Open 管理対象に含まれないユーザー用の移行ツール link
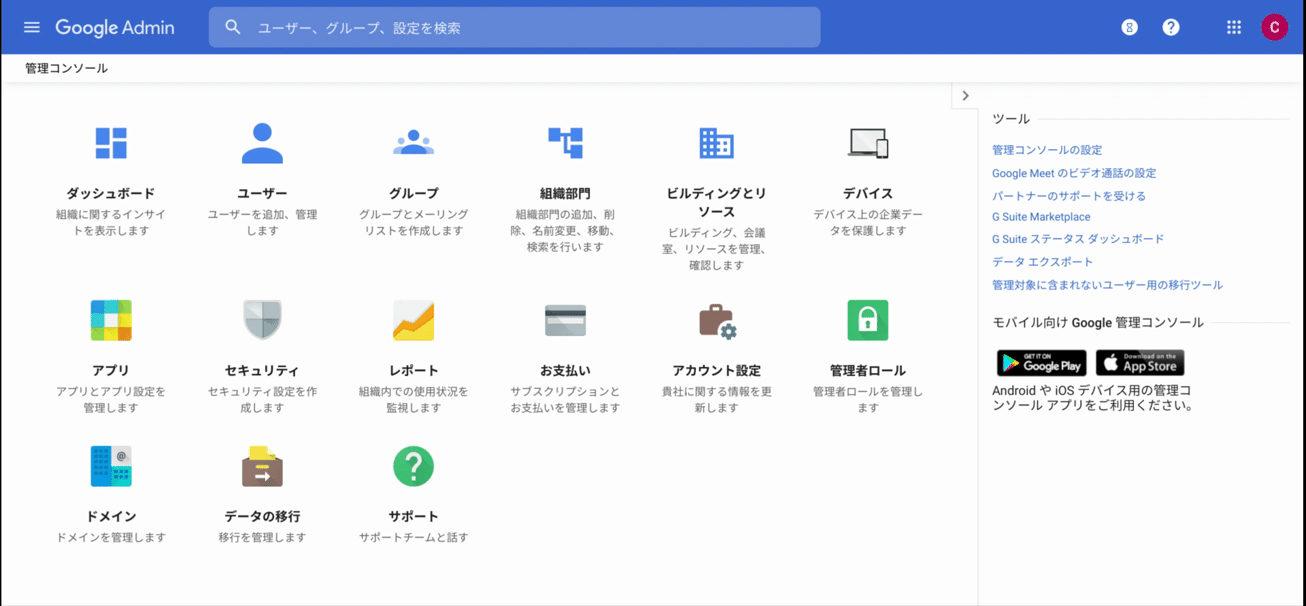Screen dimensions: 1306x606 (x=1107, y=285)
